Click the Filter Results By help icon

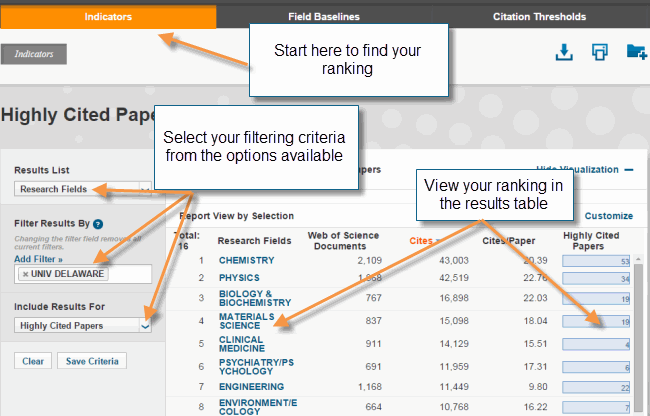98,224
